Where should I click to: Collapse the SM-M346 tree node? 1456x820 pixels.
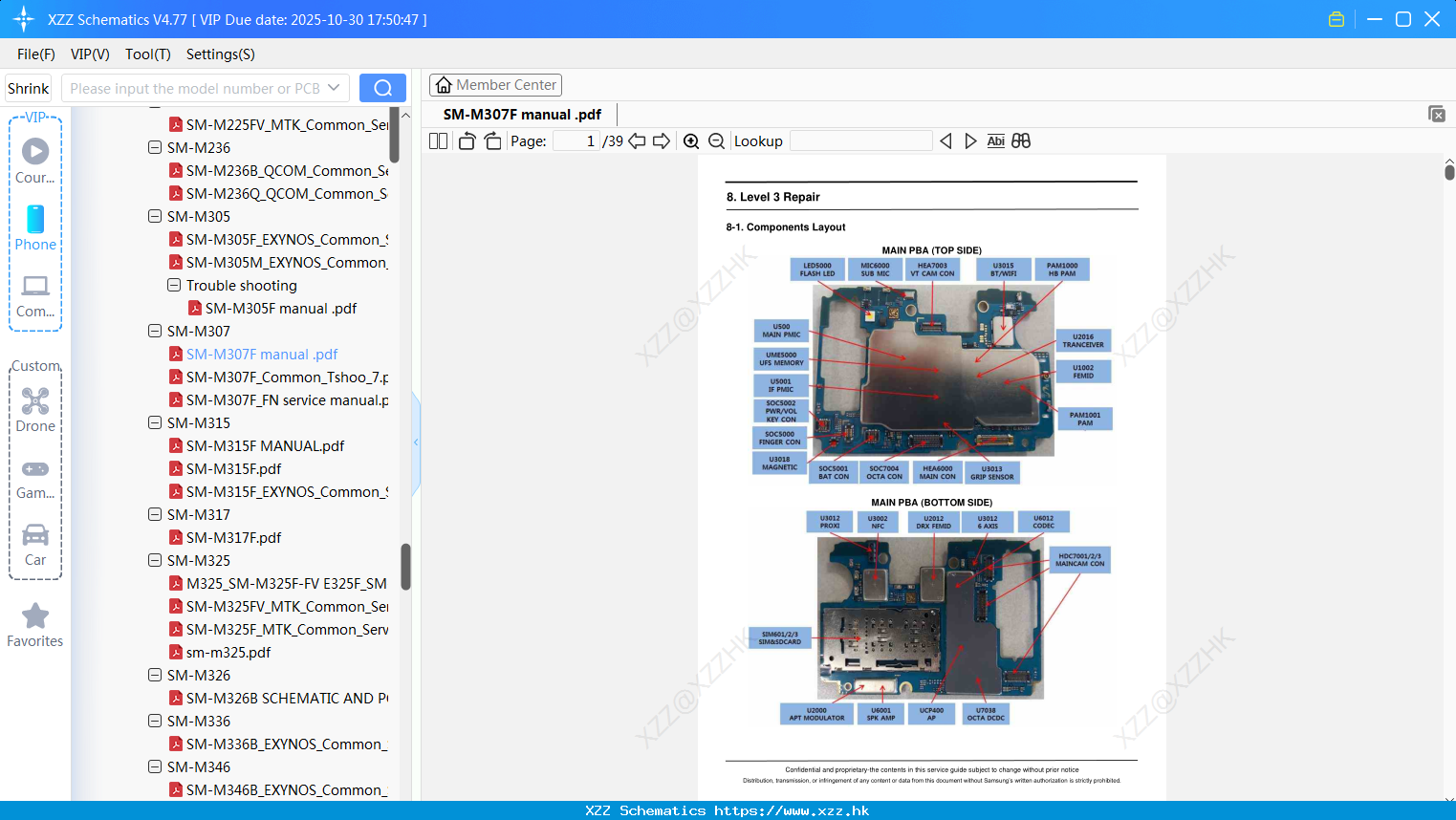click(155, 766)
